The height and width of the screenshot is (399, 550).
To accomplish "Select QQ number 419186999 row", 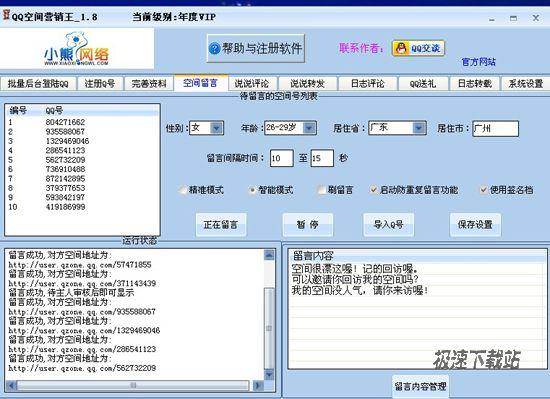I will tap(82, 207).
